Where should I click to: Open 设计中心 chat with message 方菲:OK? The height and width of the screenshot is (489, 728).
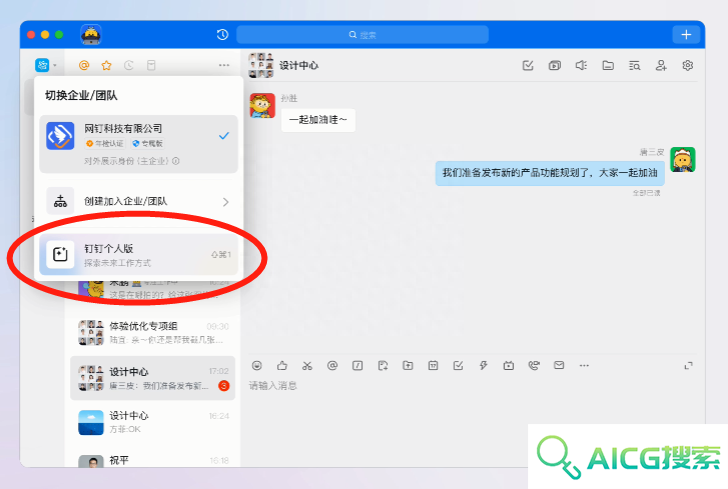pyautogui.click(x=153, y=422)
